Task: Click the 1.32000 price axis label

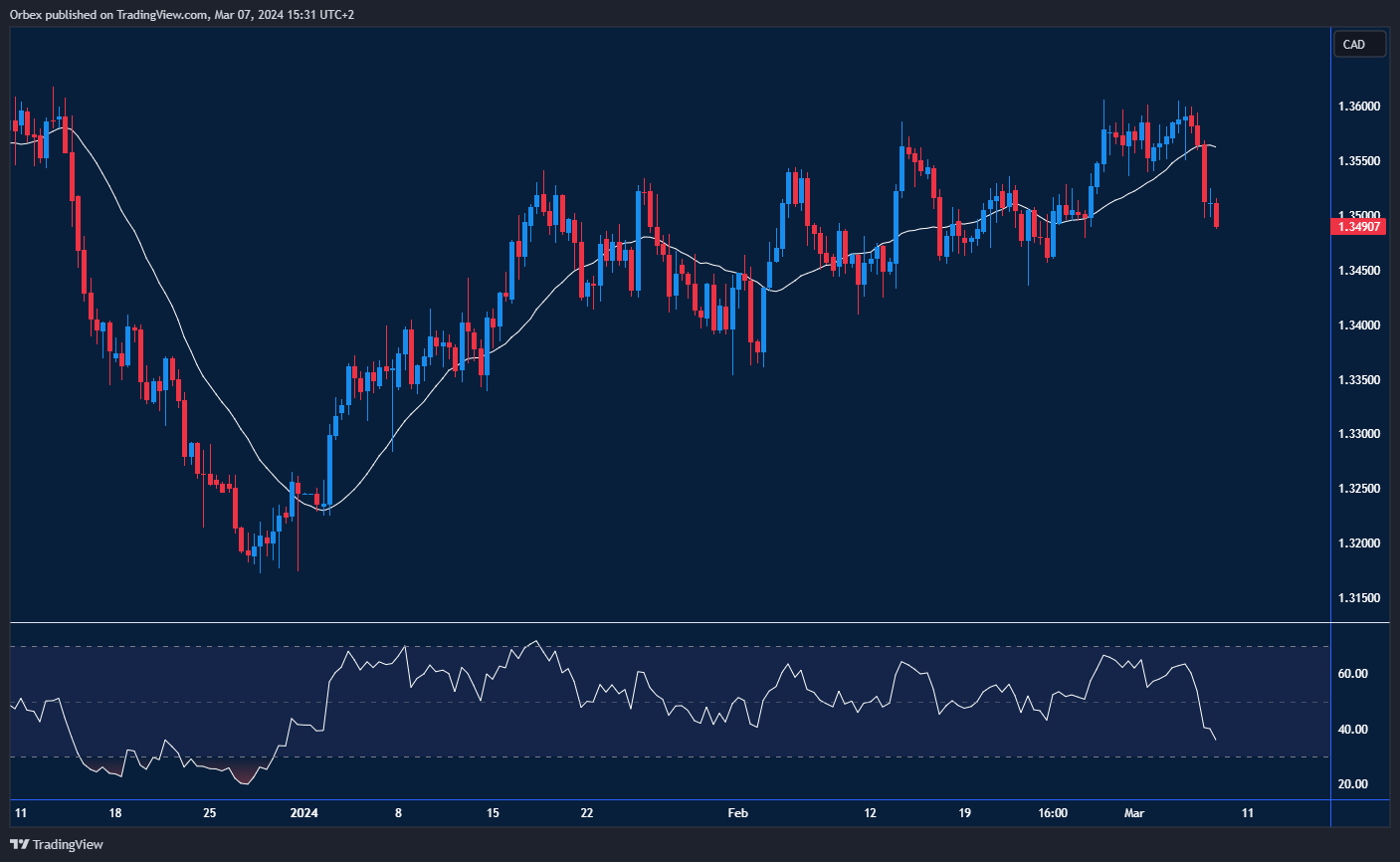Action: click(x=1359, y=543)
